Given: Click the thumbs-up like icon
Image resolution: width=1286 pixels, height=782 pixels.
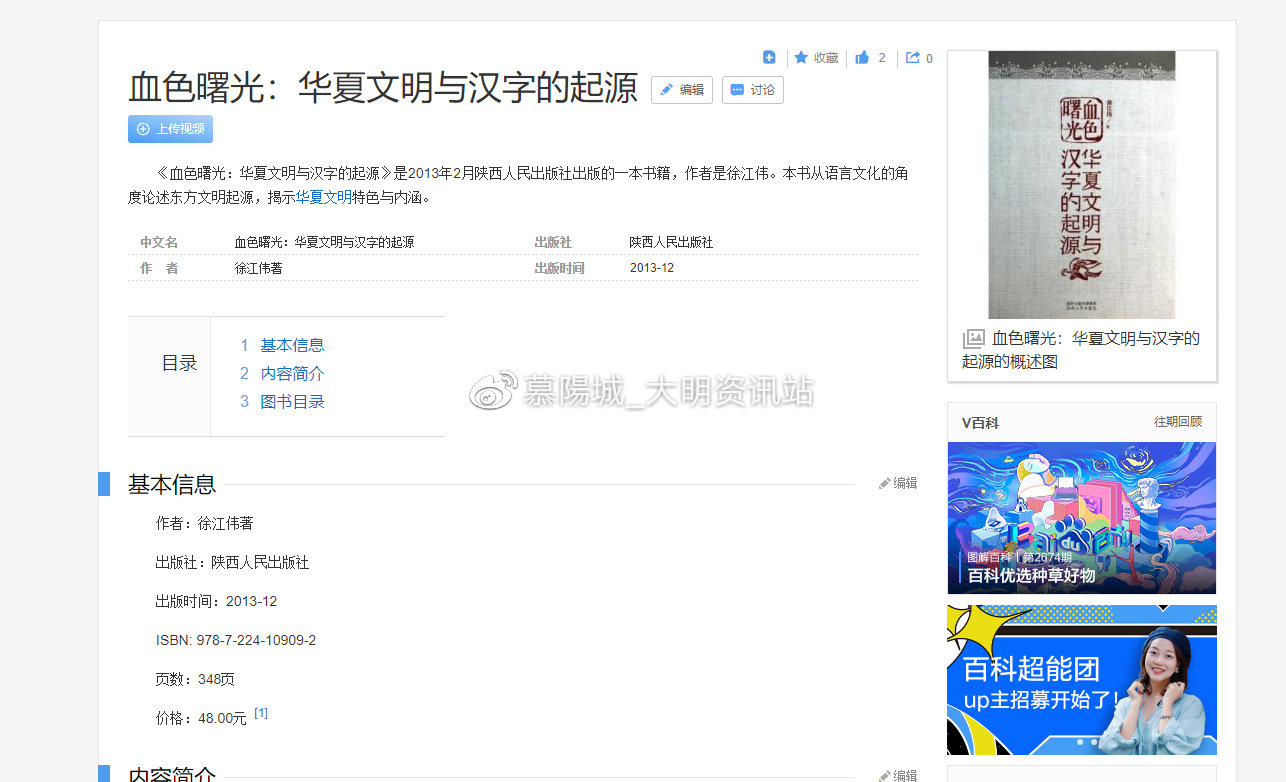Looking at the screenshot, I should (862, 57).
